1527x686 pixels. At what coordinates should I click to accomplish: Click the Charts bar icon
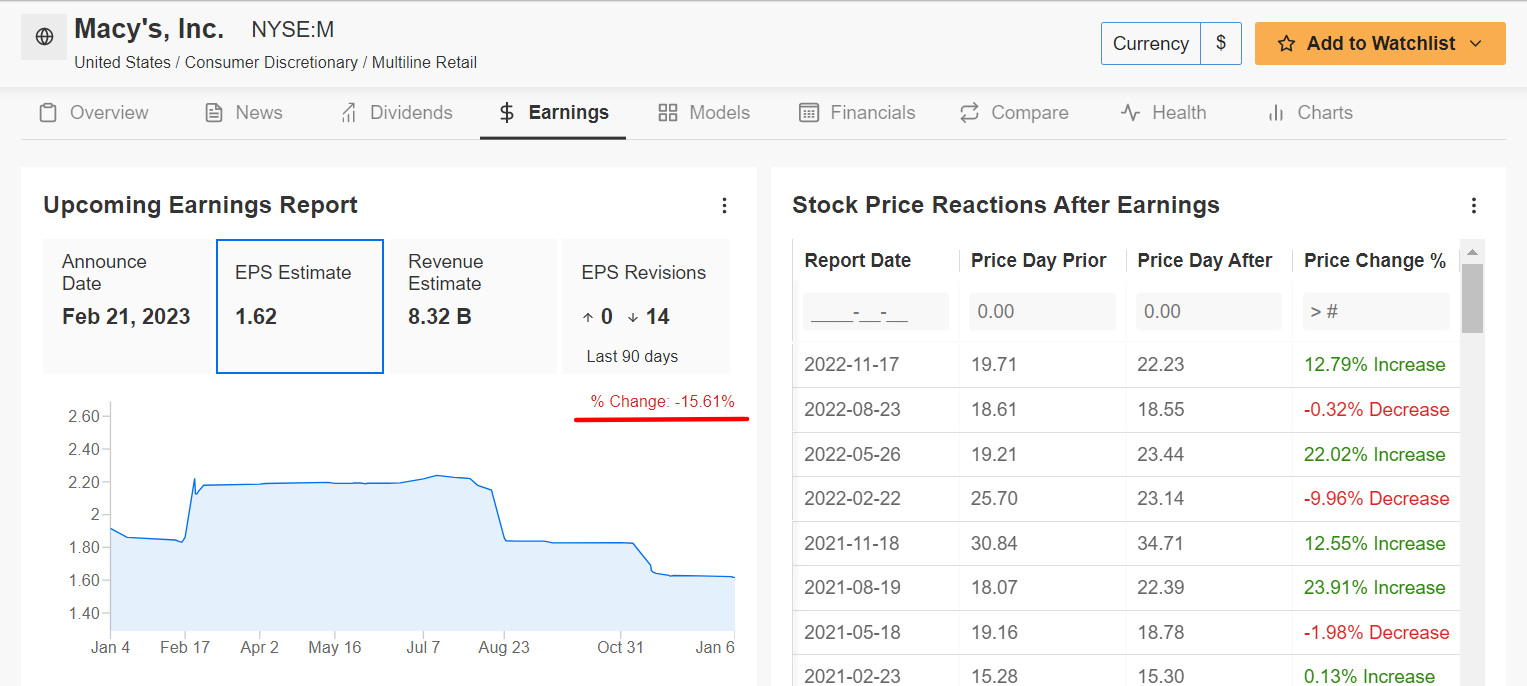click(x=1275, y=113)
